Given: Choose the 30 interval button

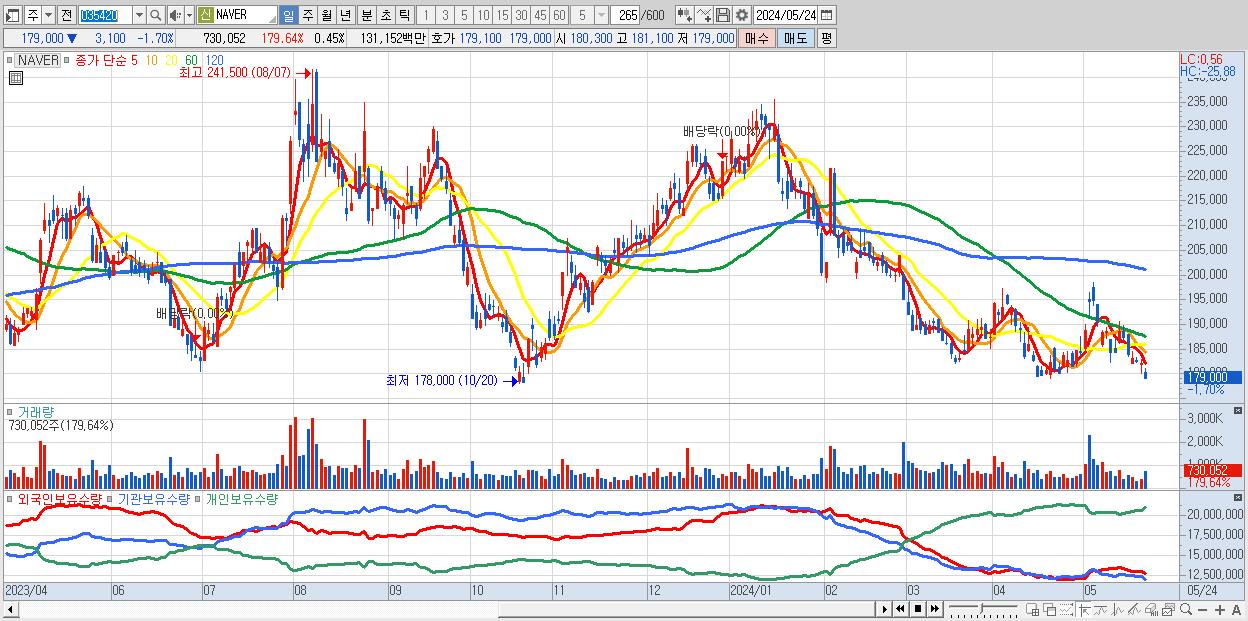Looking at the screenshot, I should click(521, 16).
